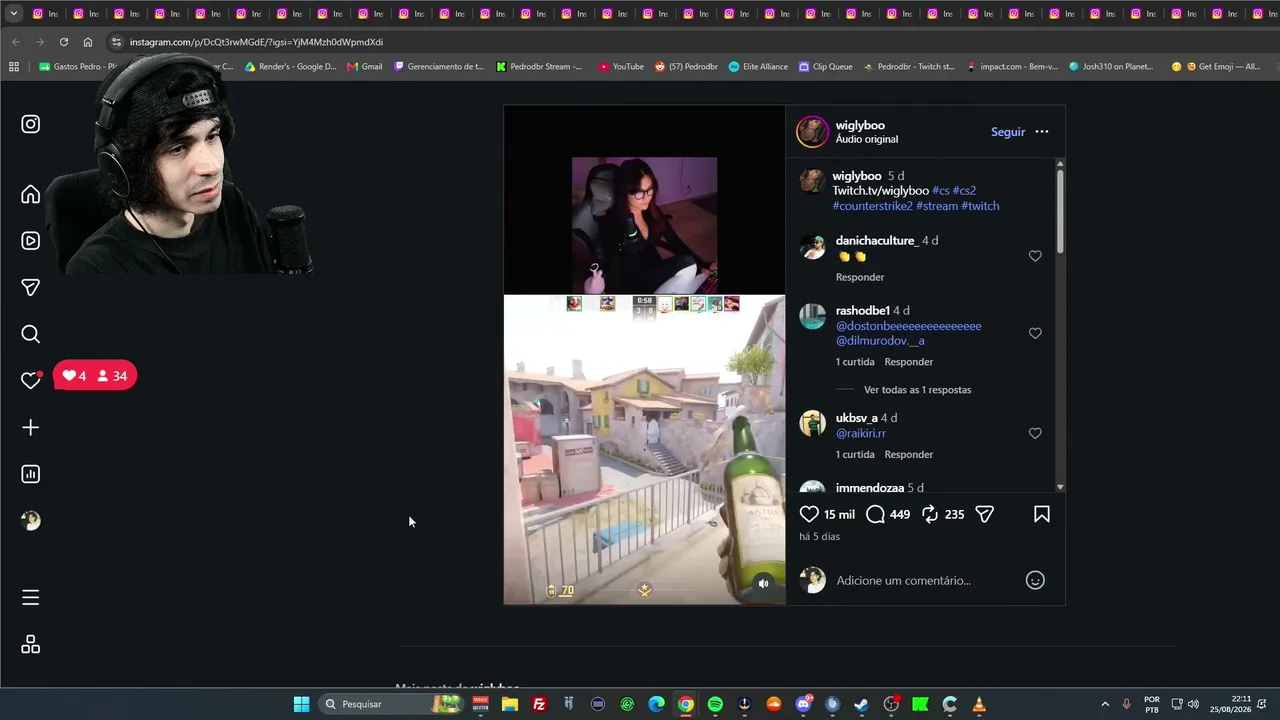Open Steam from the taskbar
Screen dimensions: 1280x720
862,704
